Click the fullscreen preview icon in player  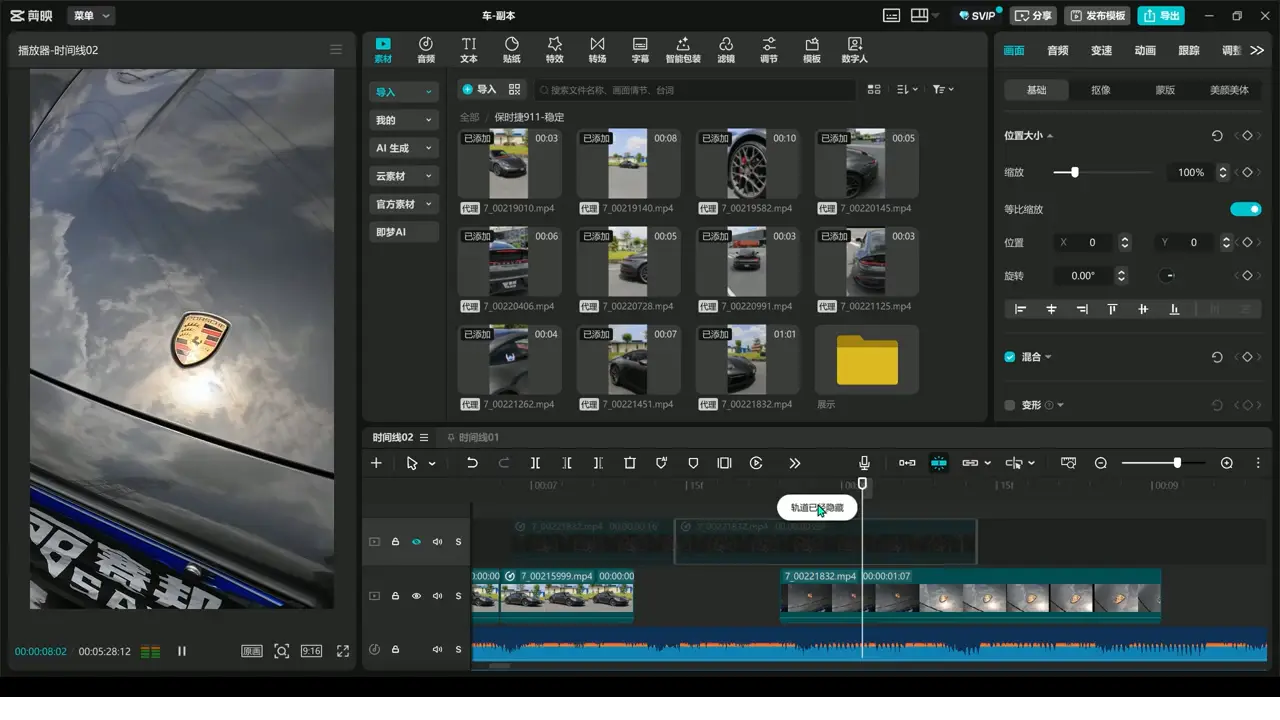click(x=343, y=651)
